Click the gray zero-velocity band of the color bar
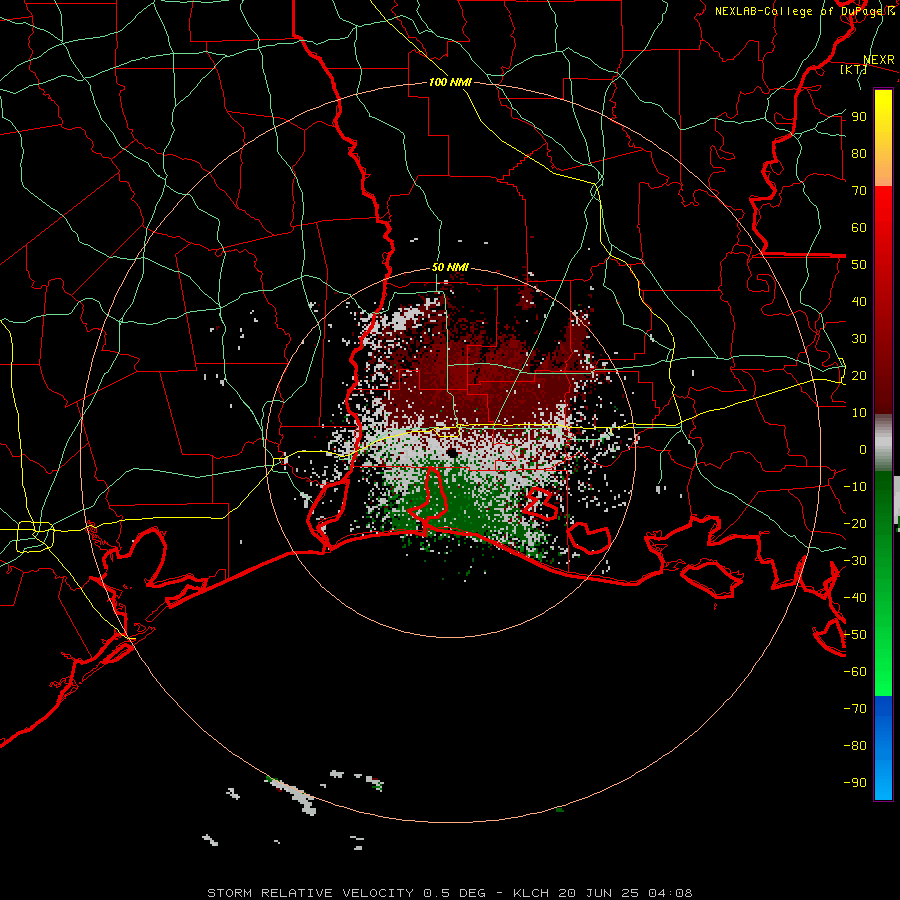This screenshot has width=900, height=900. pyautogui.click(x=883, y=443)
